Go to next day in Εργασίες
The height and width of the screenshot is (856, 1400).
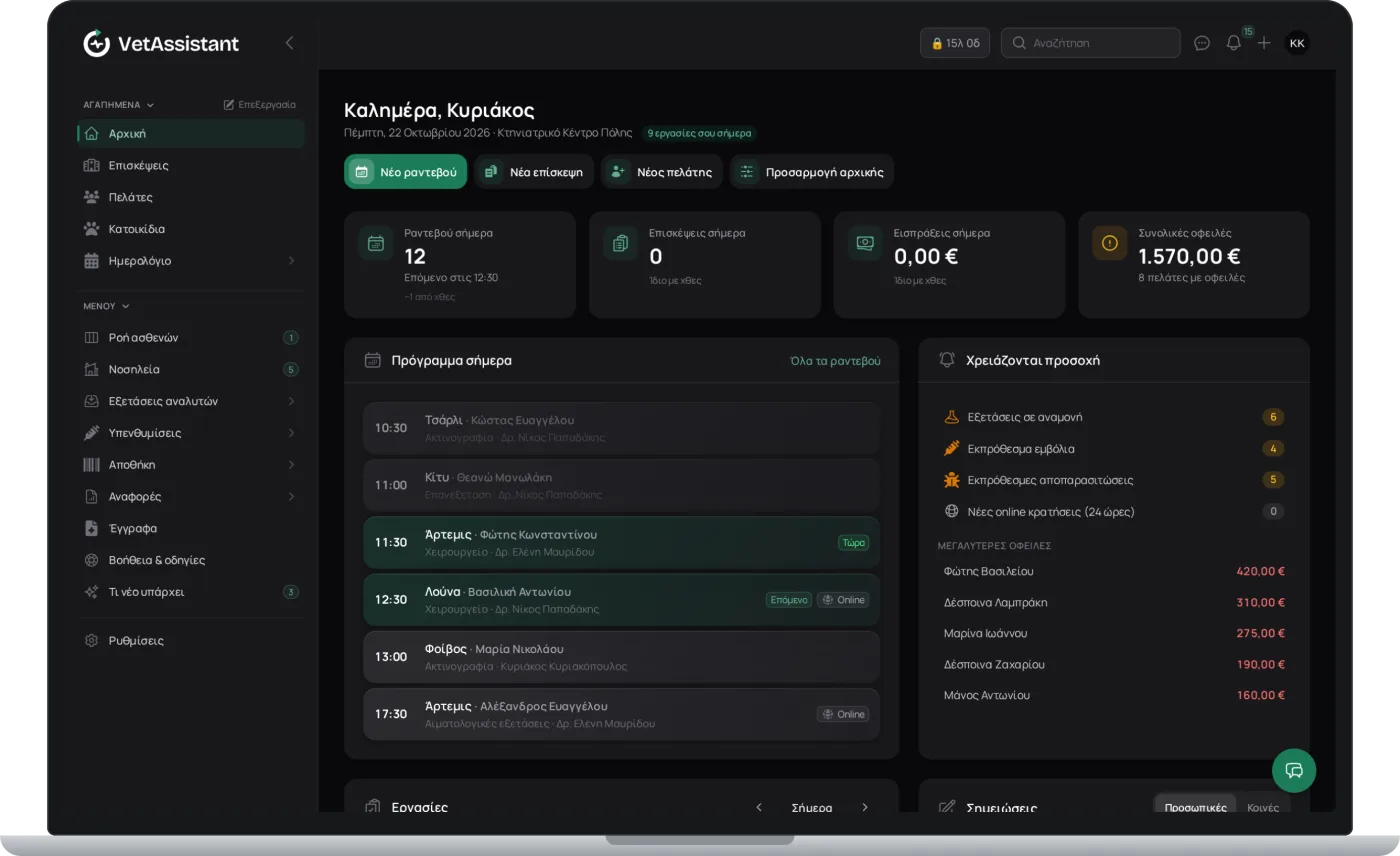click(x=865, y=808)
